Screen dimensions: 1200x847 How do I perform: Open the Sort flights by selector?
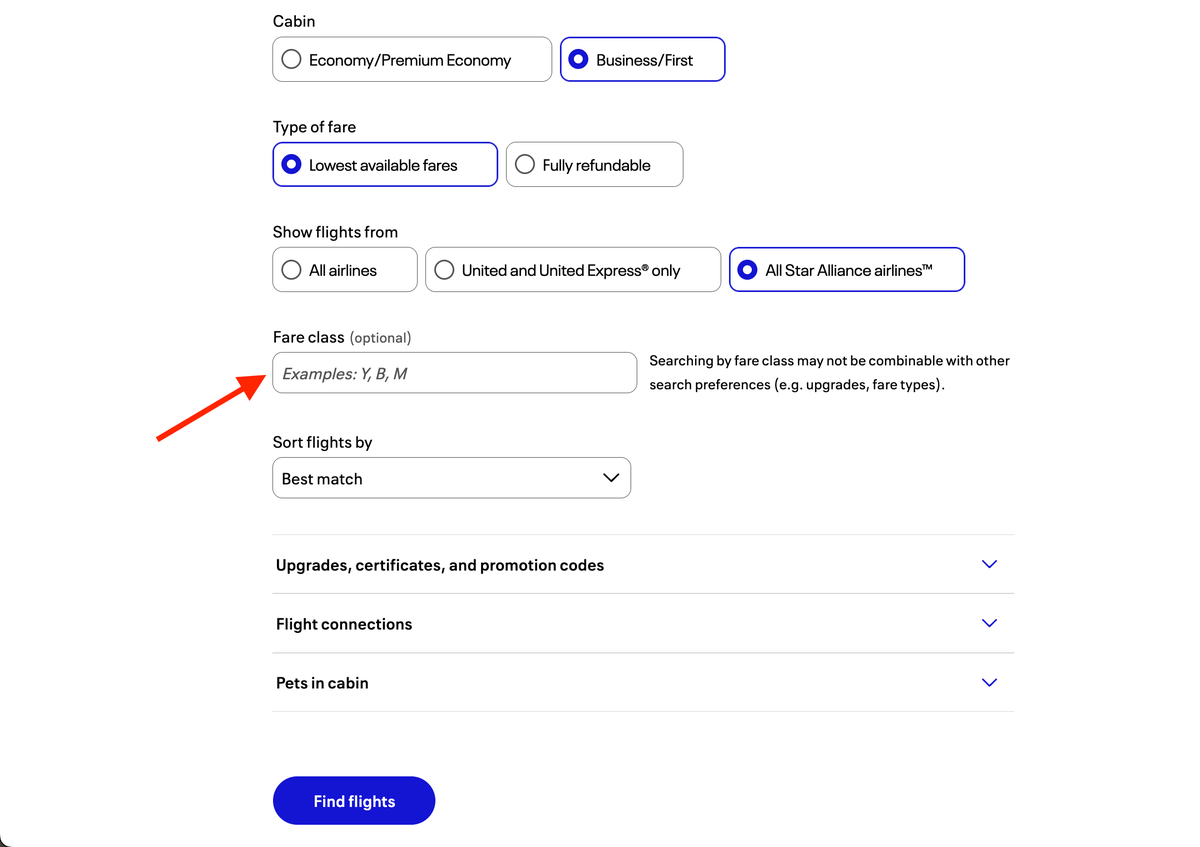[451, 478]
